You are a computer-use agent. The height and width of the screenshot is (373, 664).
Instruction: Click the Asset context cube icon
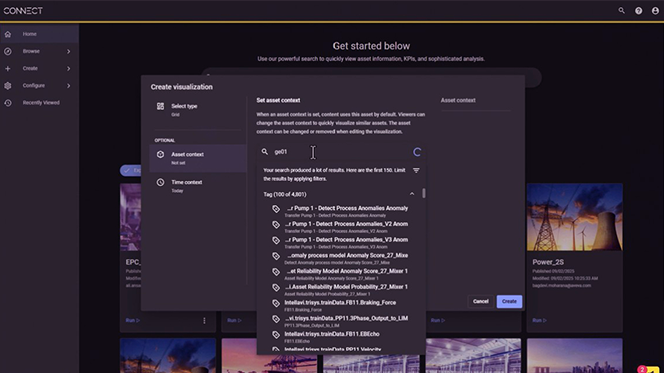click(160, 155)
